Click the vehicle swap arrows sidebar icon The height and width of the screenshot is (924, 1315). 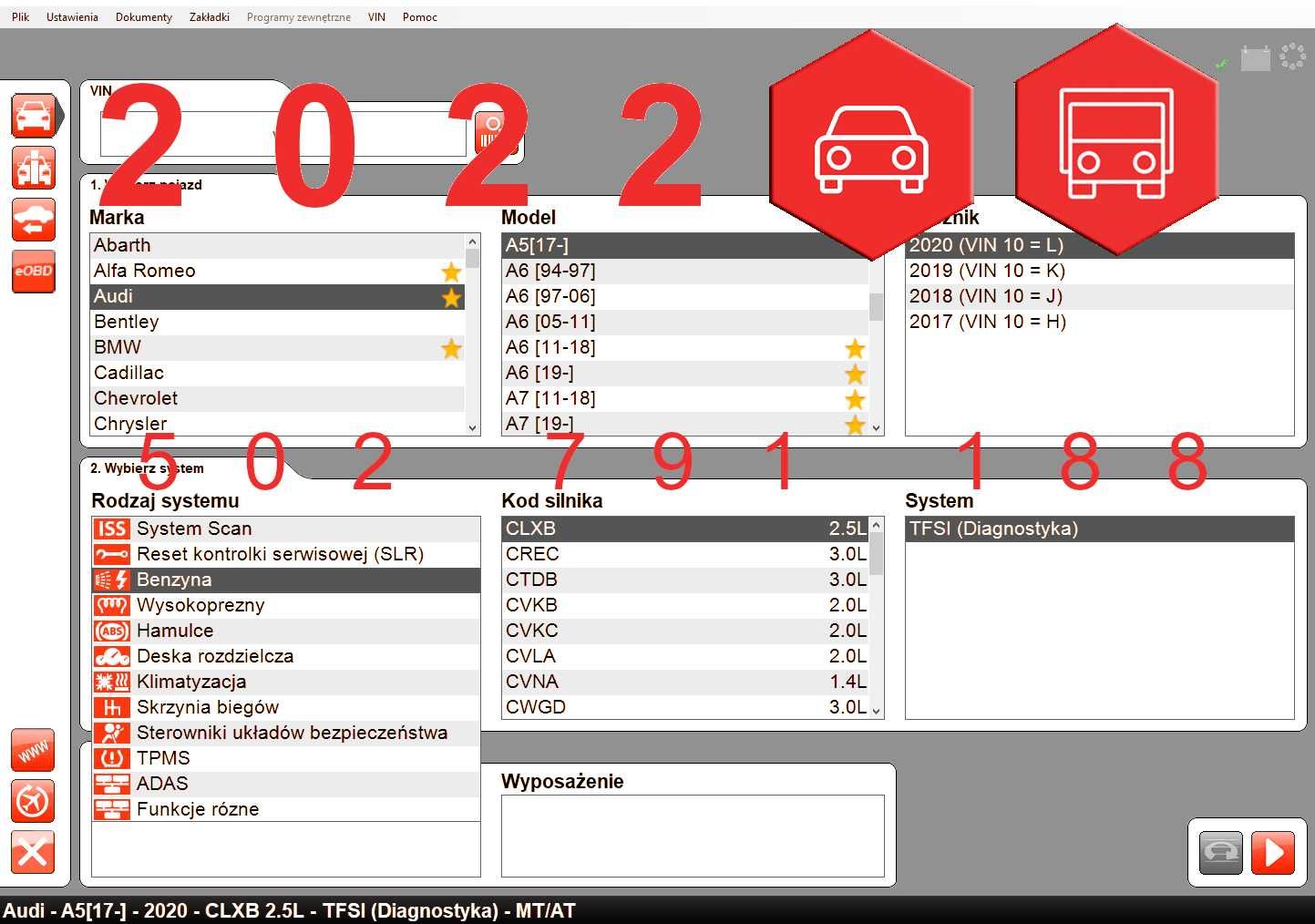[x=34, y=220]
